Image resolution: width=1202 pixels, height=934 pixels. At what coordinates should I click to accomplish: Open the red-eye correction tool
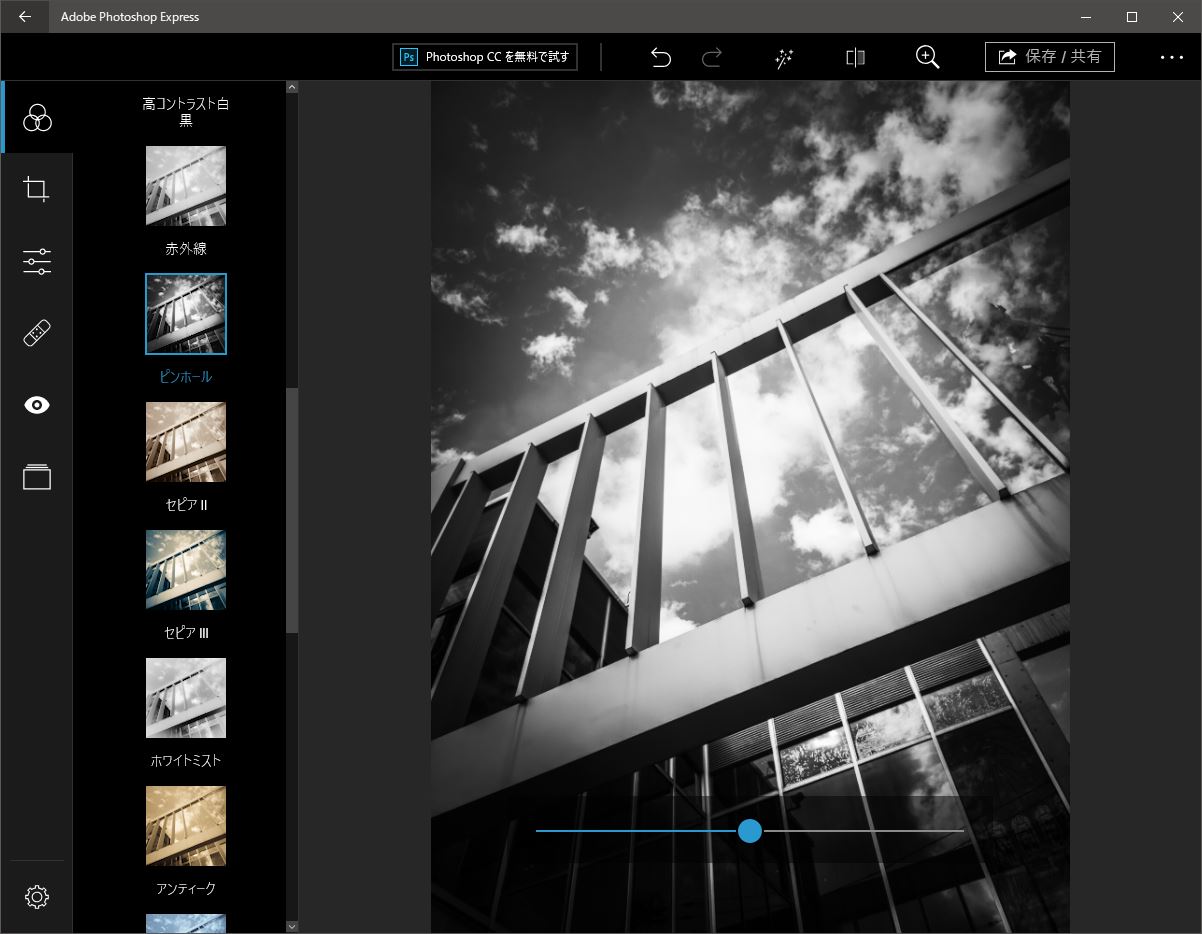click(x=37, y=405)
